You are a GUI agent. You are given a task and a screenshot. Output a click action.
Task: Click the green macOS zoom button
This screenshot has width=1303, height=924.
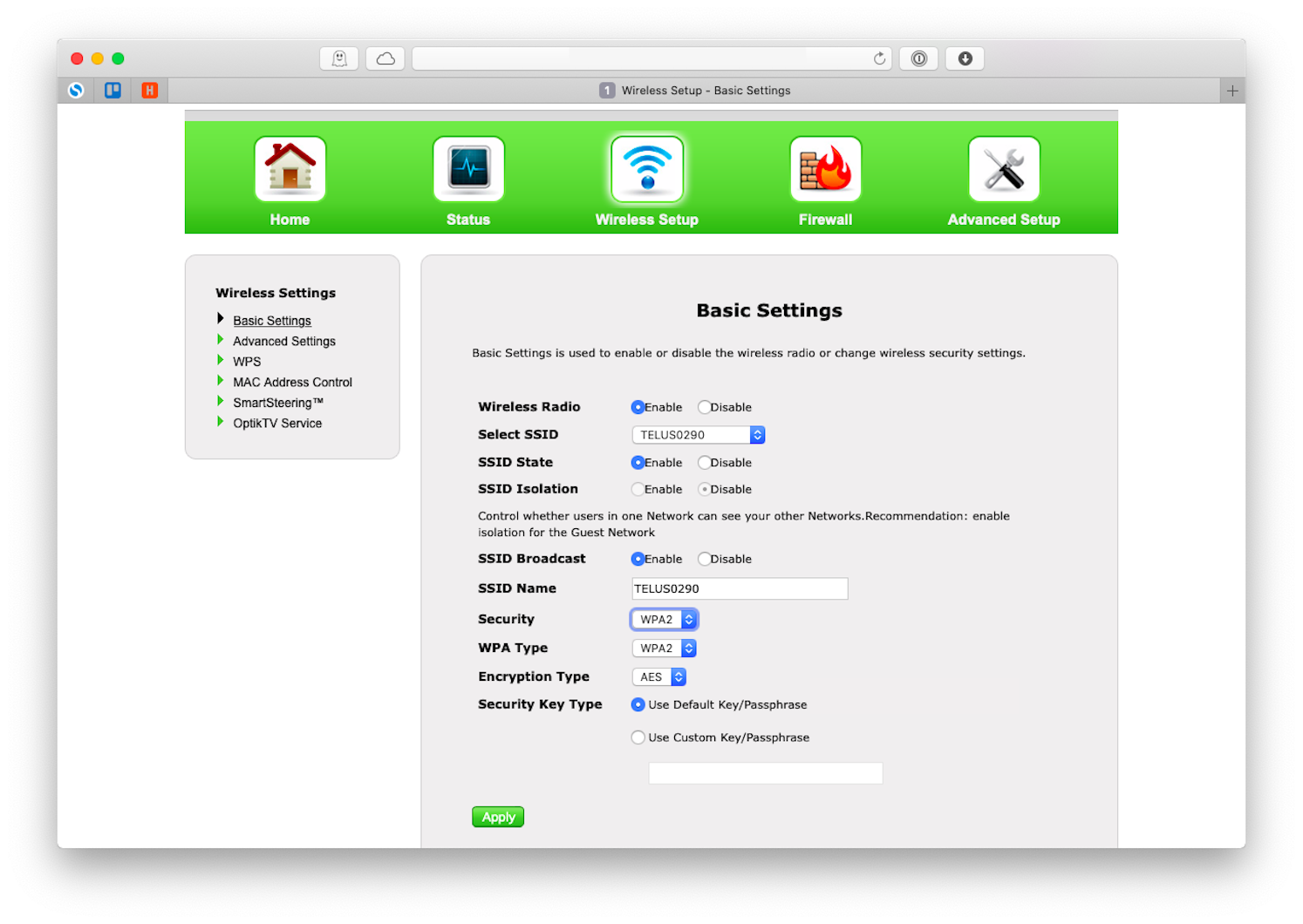(118, 58)
